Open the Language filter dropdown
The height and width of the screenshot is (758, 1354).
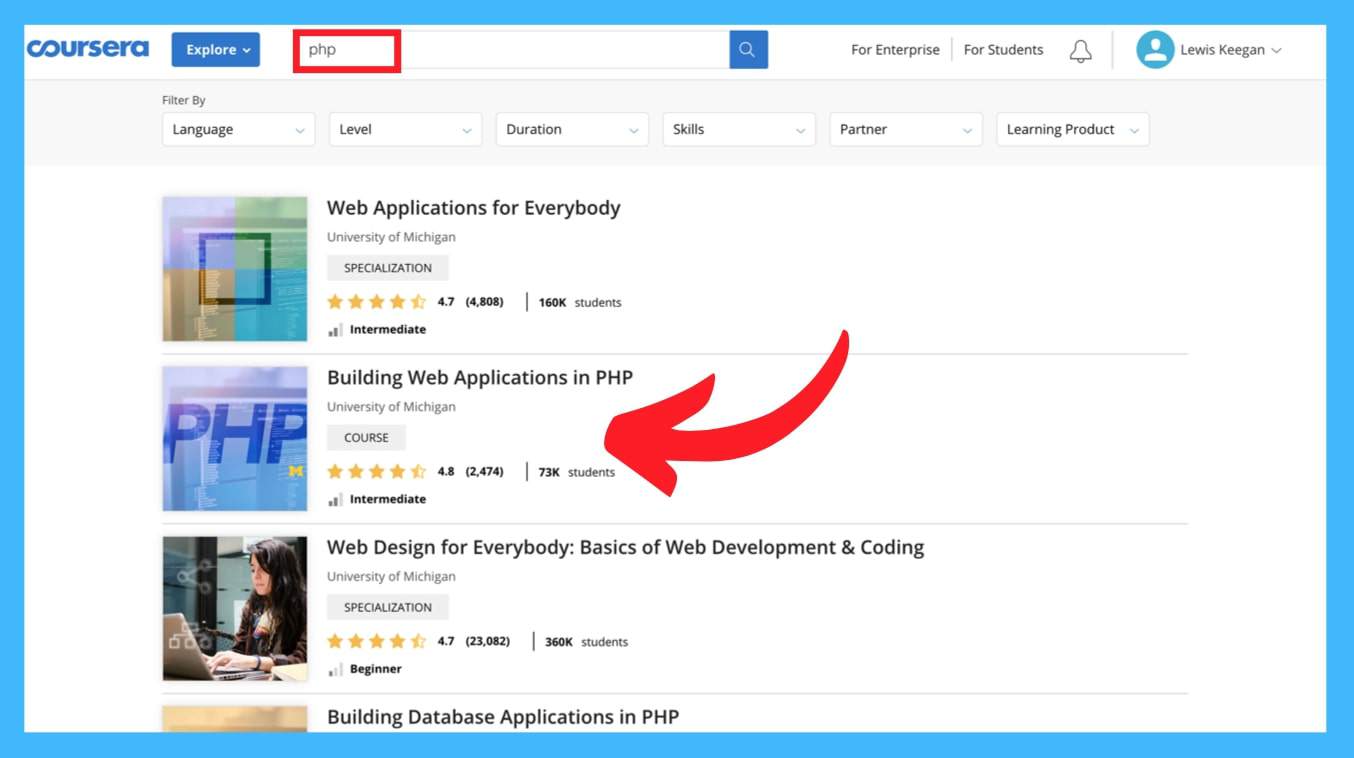click(238, 130)
